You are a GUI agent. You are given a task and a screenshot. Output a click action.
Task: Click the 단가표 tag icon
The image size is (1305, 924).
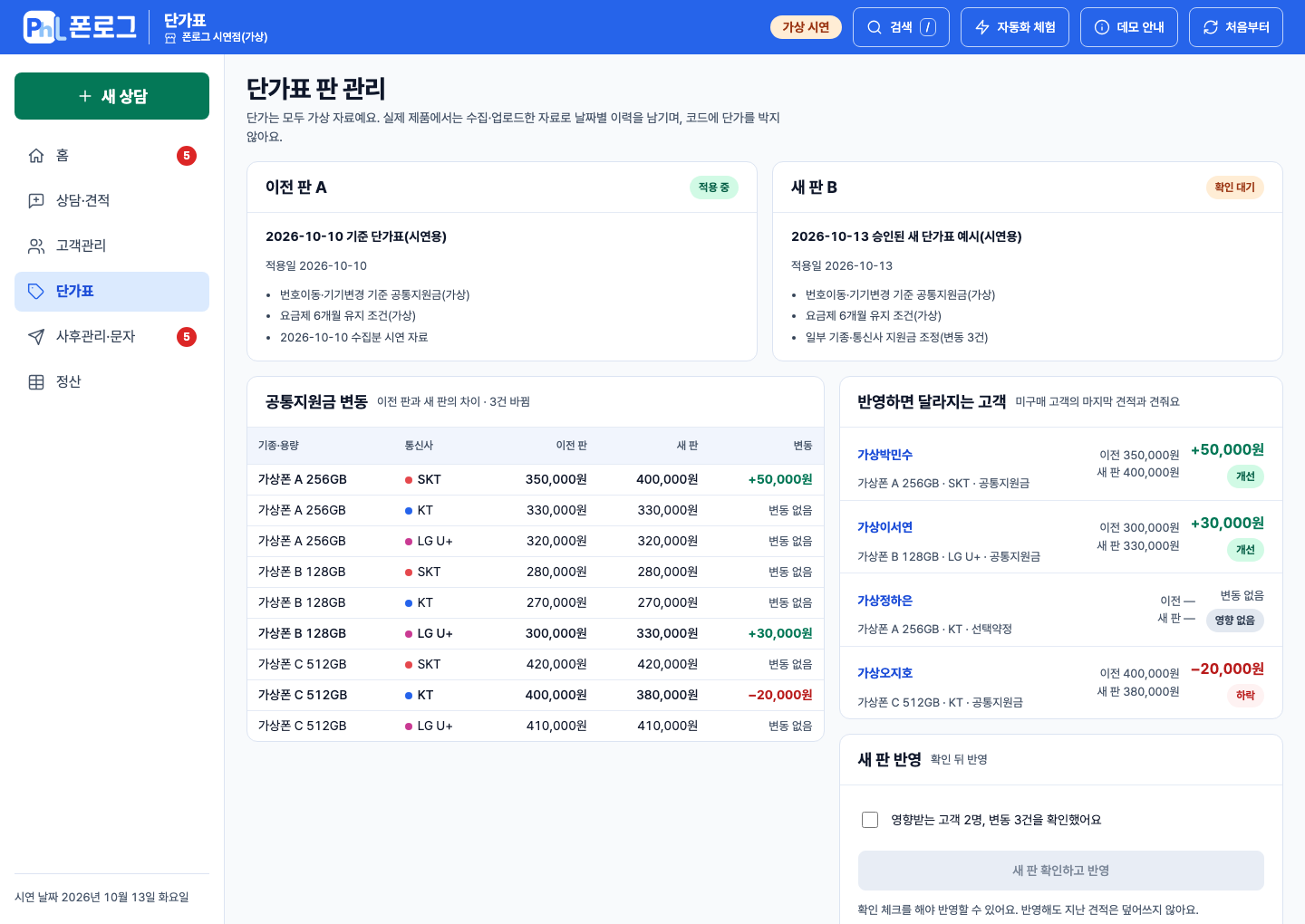click(x=36, y=292)
